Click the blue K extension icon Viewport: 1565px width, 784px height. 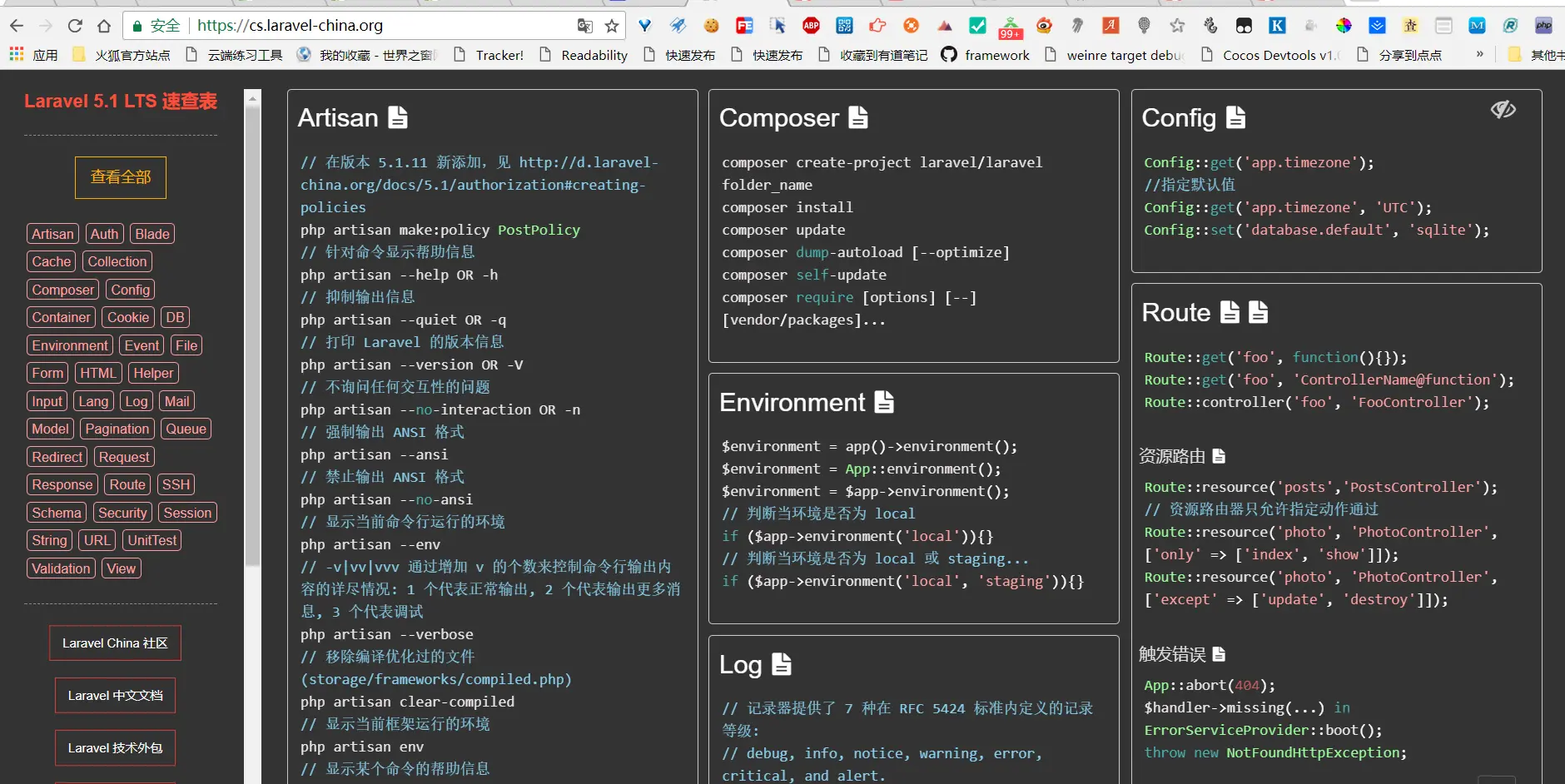(x=1277, y=26)
